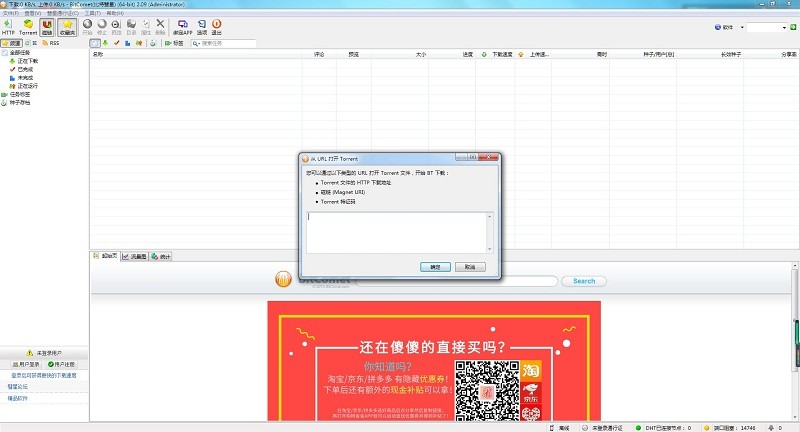Image resolution: width=800 pixels, height=432 pixels.
Task: Click the Torrent toolbar icon
Action: (x=28, y=26)
